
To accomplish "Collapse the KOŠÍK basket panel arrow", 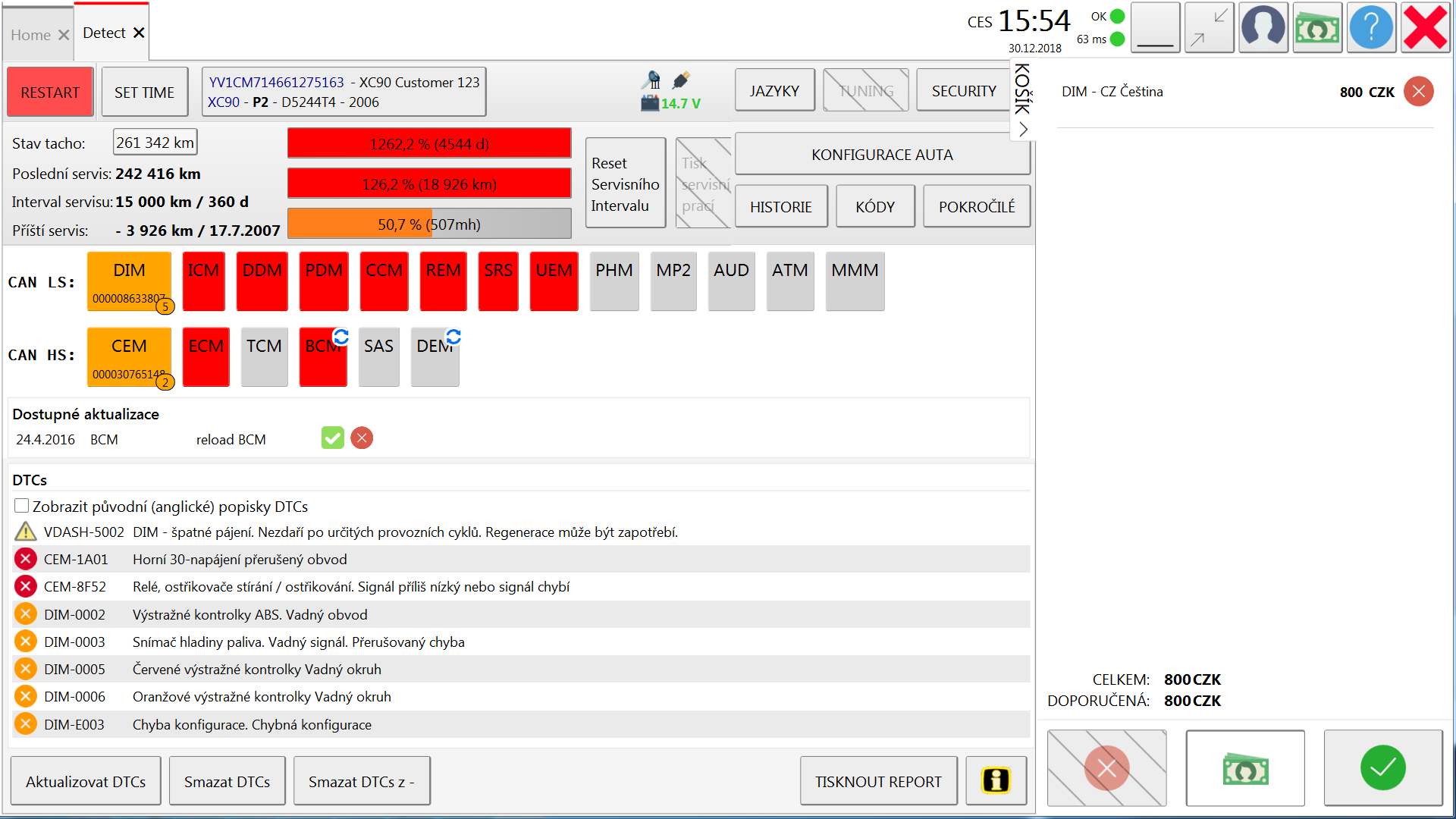I will pos(1023,130).
